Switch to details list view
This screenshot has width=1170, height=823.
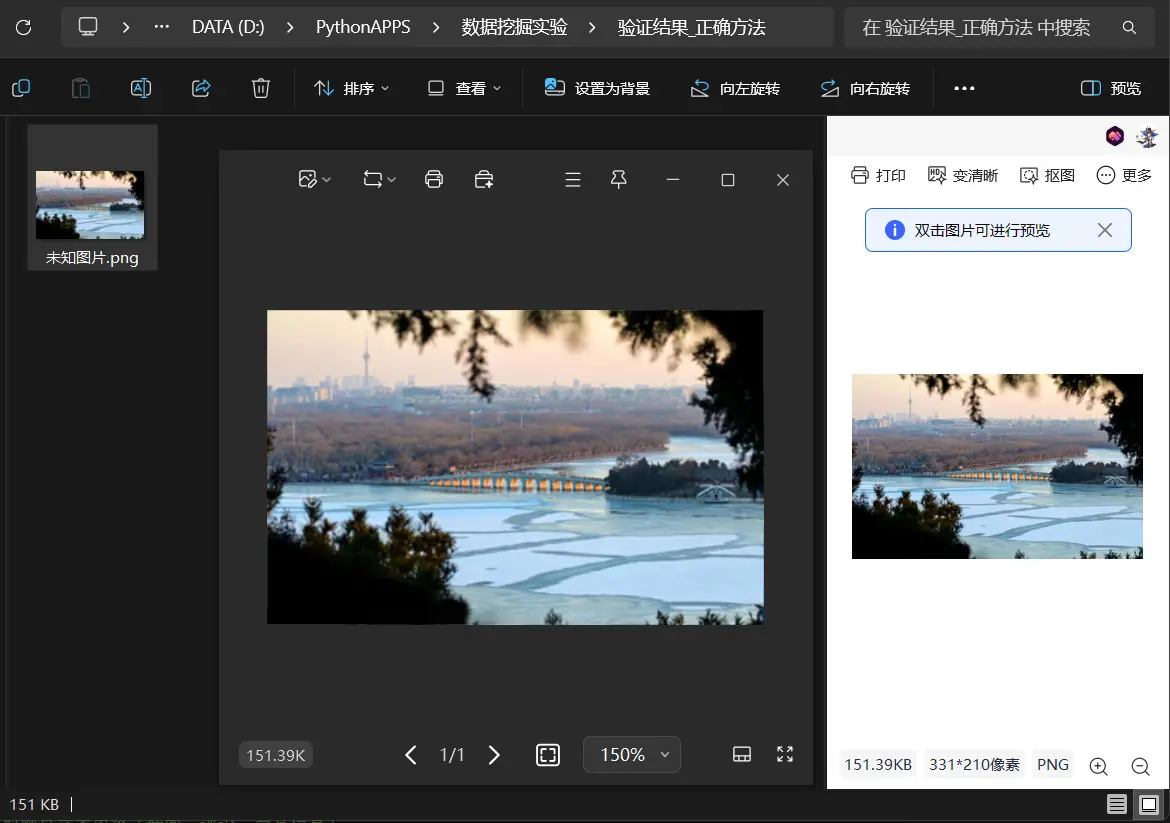(x=1117, y=804)
